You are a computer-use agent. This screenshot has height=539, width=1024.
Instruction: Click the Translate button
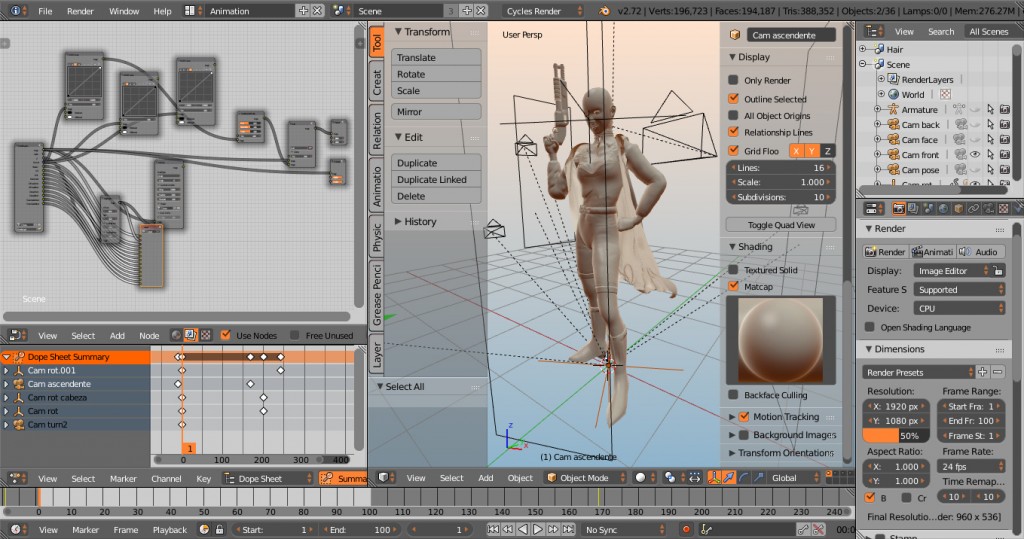click(x=436, y=57)
